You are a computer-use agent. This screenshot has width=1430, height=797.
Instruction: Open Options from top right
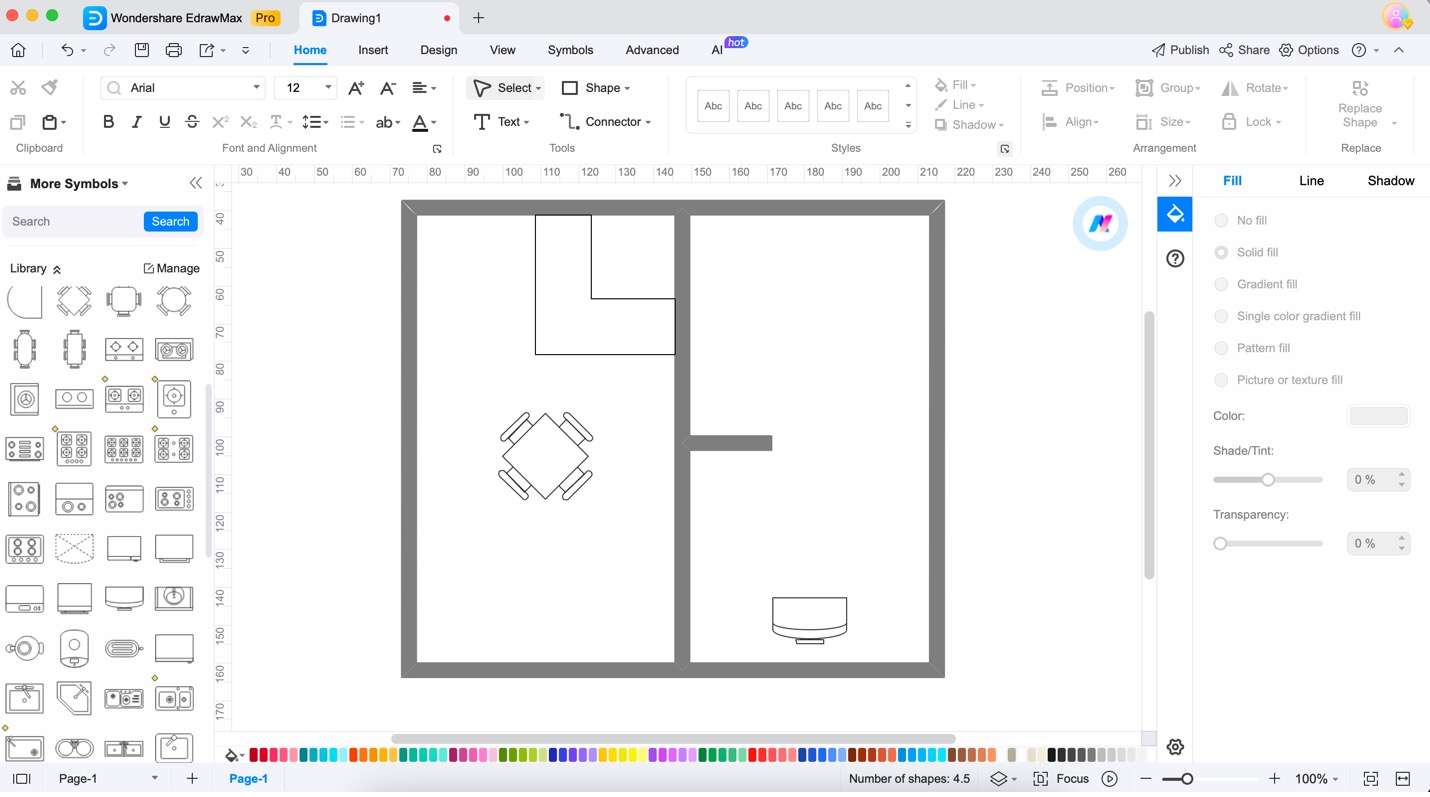click(1309, 50)
